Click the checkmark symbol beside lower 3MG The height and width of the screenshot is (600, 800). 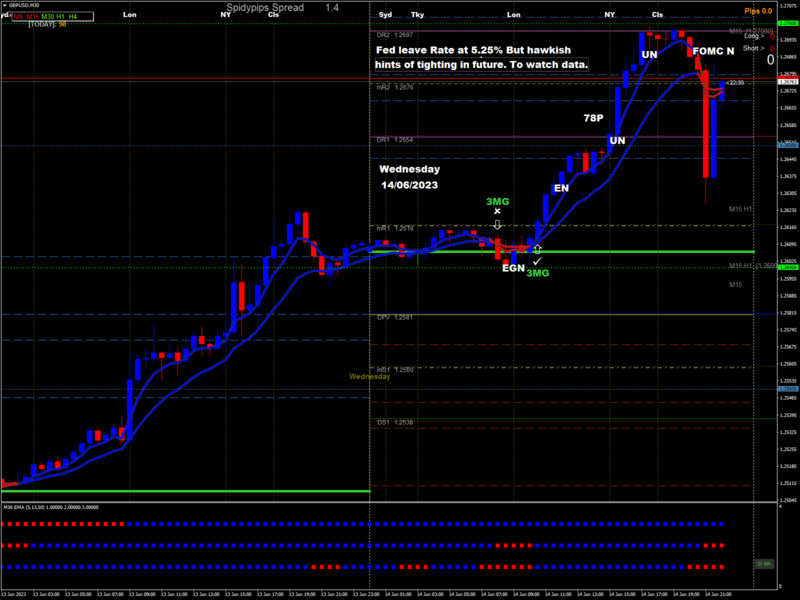pyautogui.click(x=537, y=261)
